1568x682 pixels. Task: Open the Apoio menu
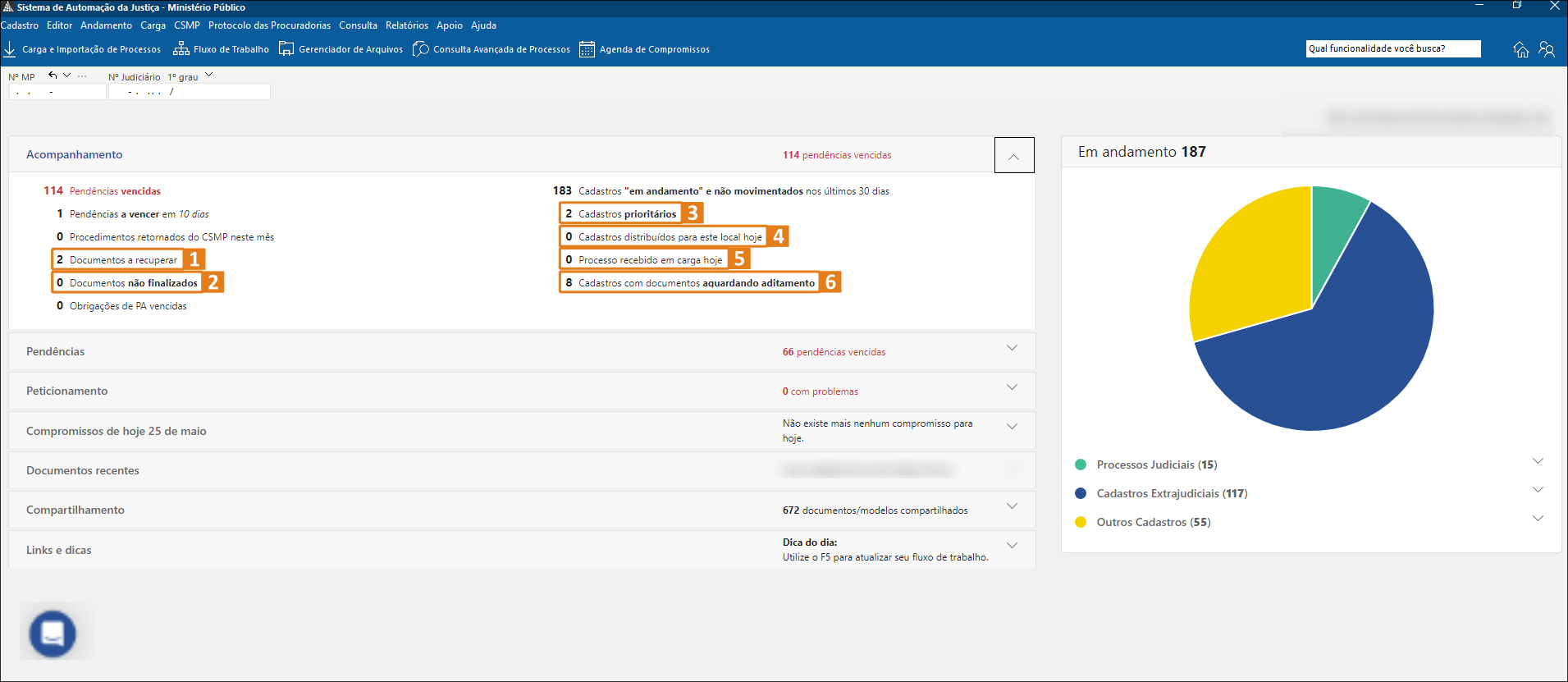[450, 25]
